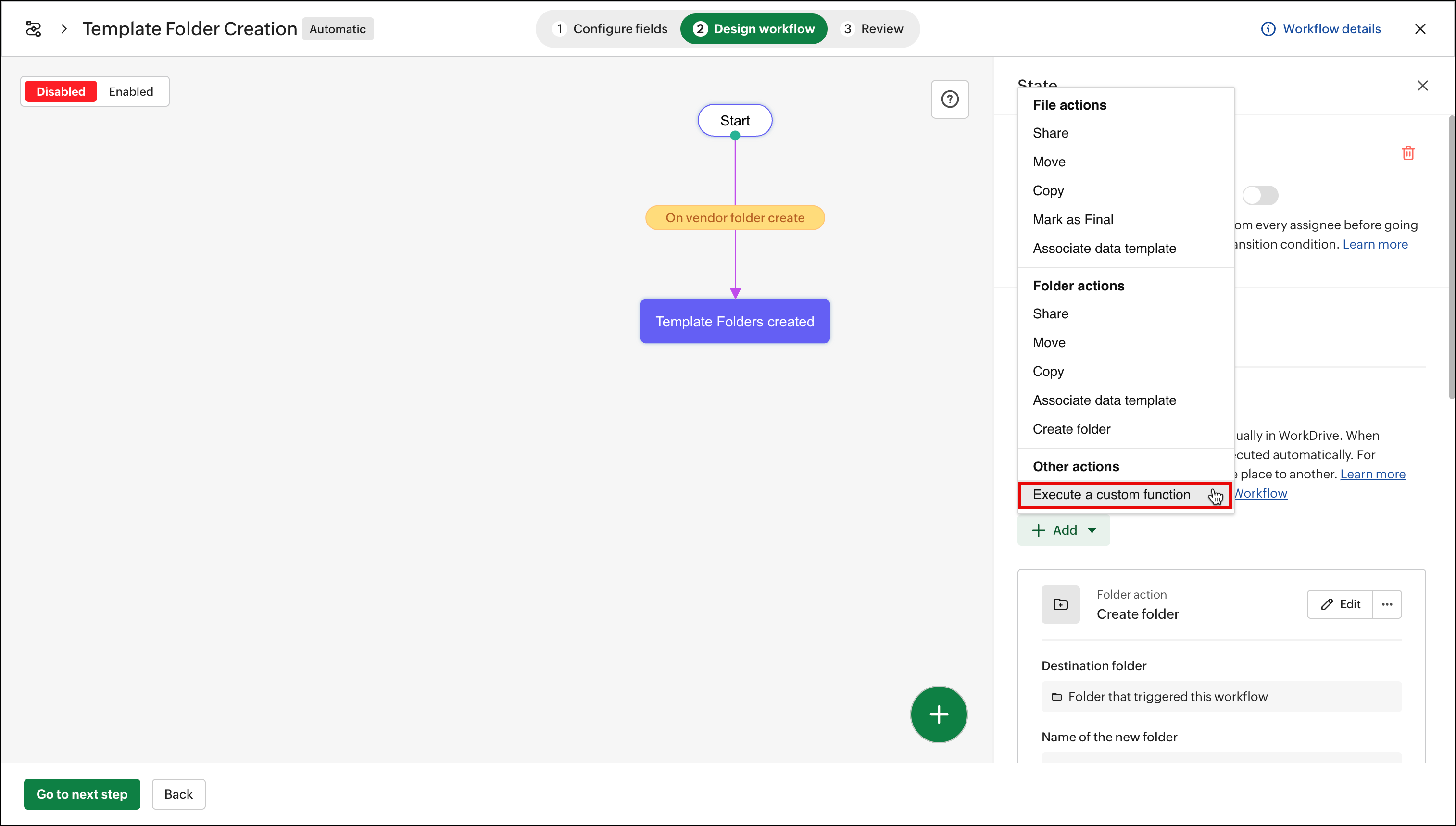Set the workflow status to Disabled

coord(61,91)
